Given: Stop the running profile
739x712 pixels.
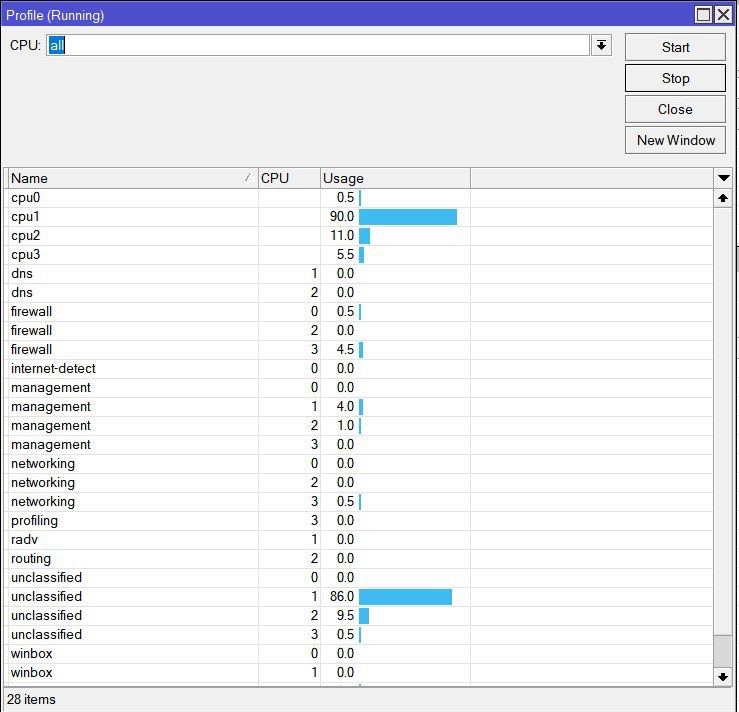Looking at the screenshot, I should pos(675,78).
